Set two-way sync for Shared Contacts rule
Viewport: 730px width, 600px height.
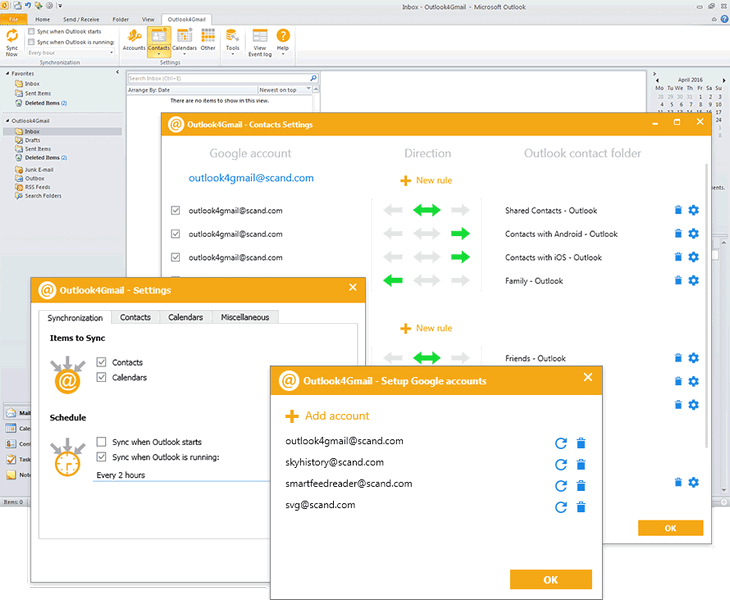pos(426,210)
